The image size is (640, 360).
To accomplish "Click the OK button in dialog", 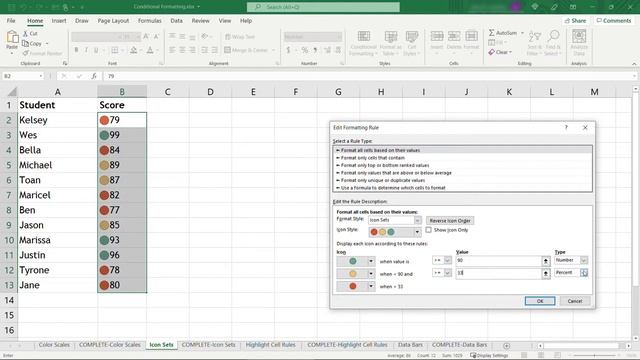I will click(540, 301).
